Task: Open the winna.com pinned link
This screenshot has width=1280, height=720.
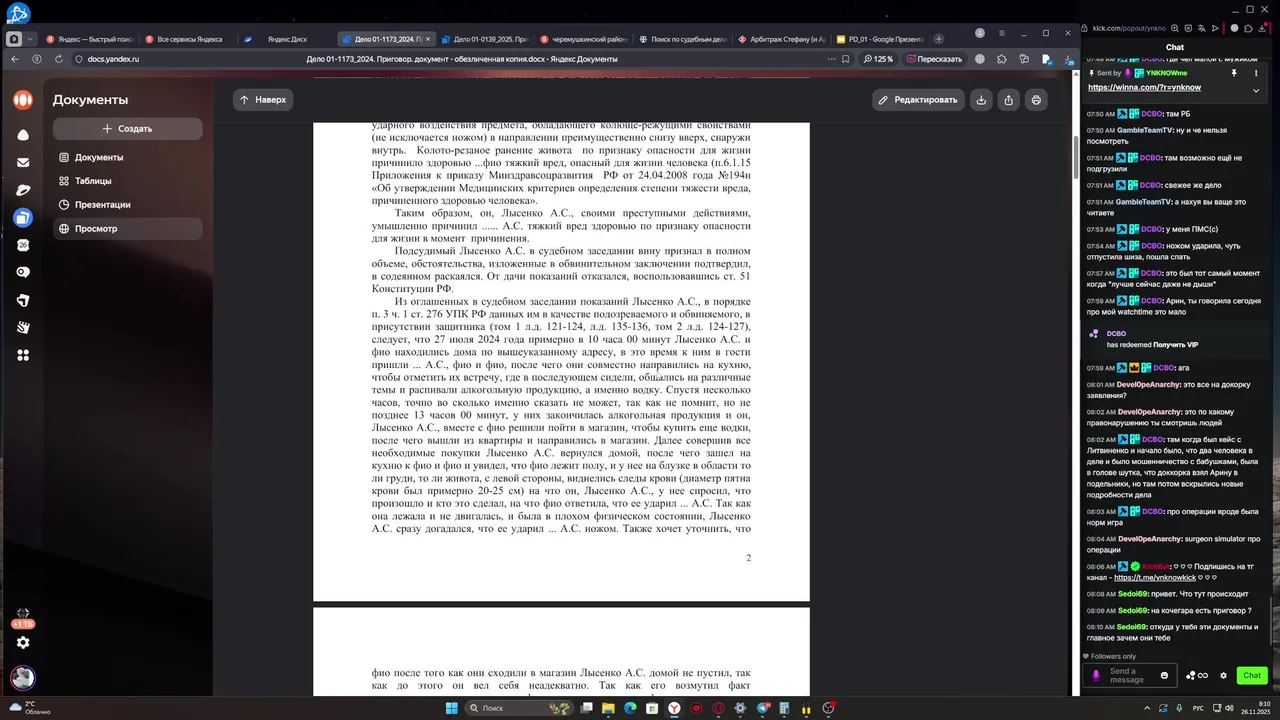Action: pos(1144,87)
